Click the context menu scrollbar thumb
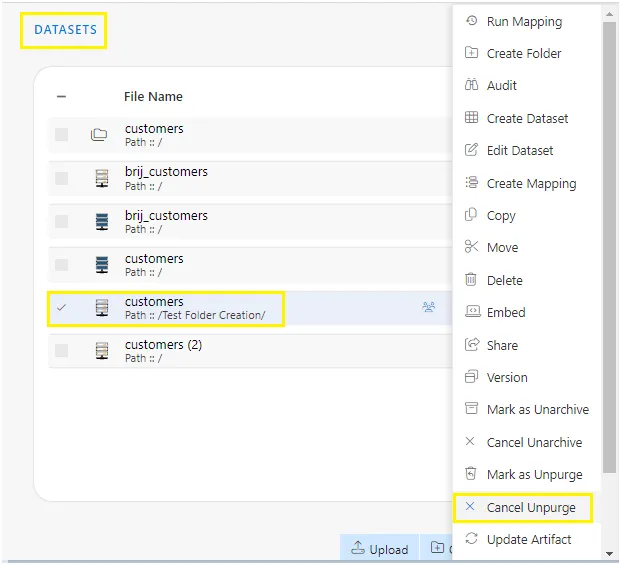Image resolution: width=621 pixels, height=565 pixels. pos(610,247)
